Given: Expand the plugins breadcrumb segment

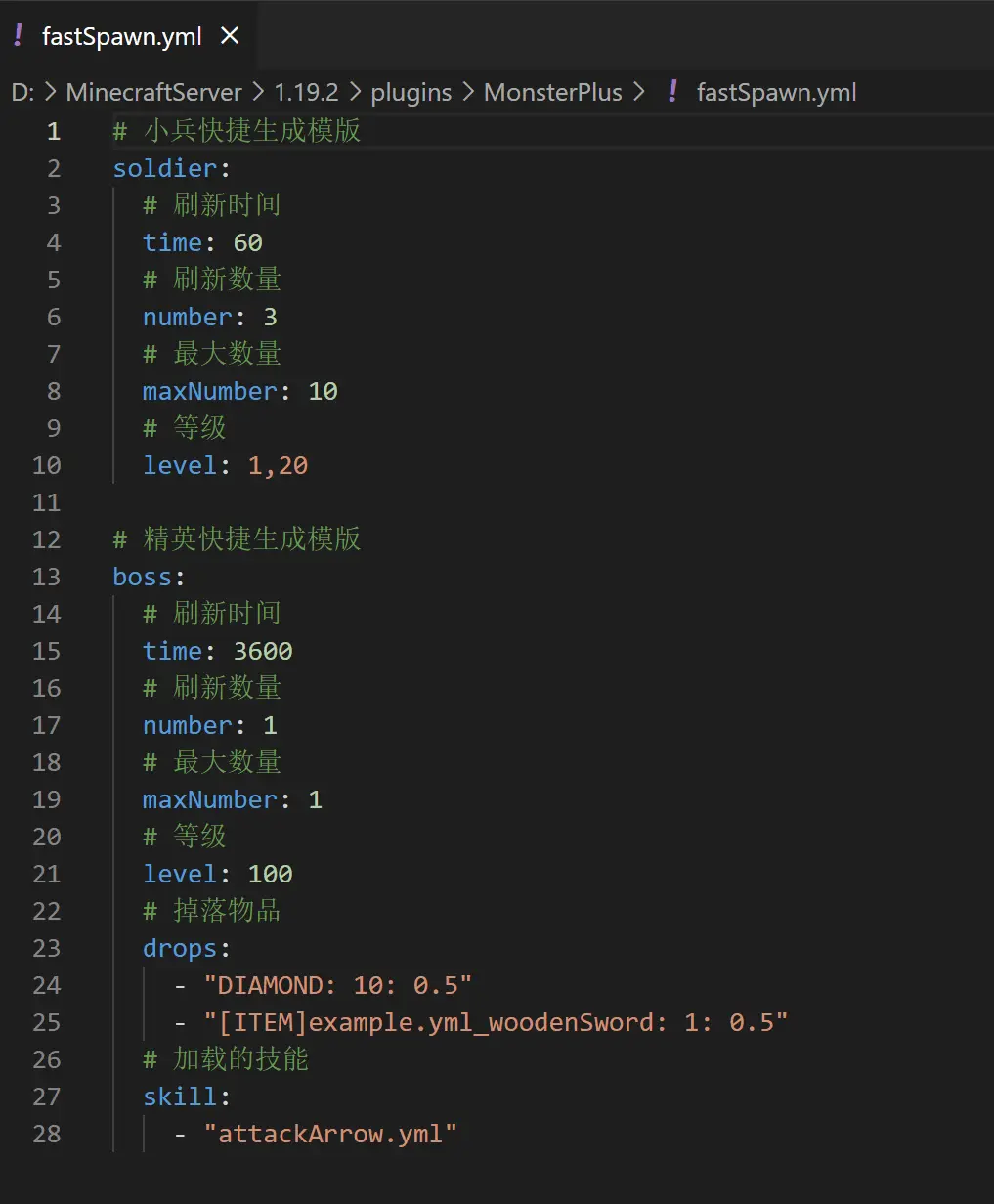Looking at the screenshot, I should [411, 93].
